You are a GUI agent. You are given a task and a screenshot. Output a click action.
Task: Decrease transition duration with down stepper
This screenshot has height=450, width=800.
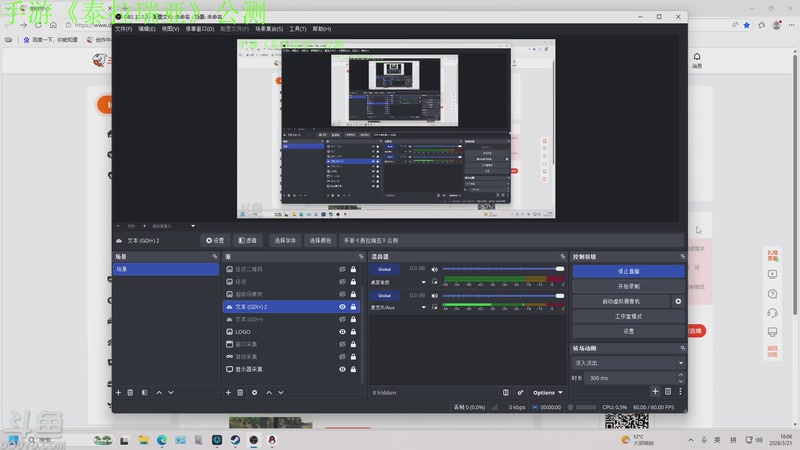point(681,381)
